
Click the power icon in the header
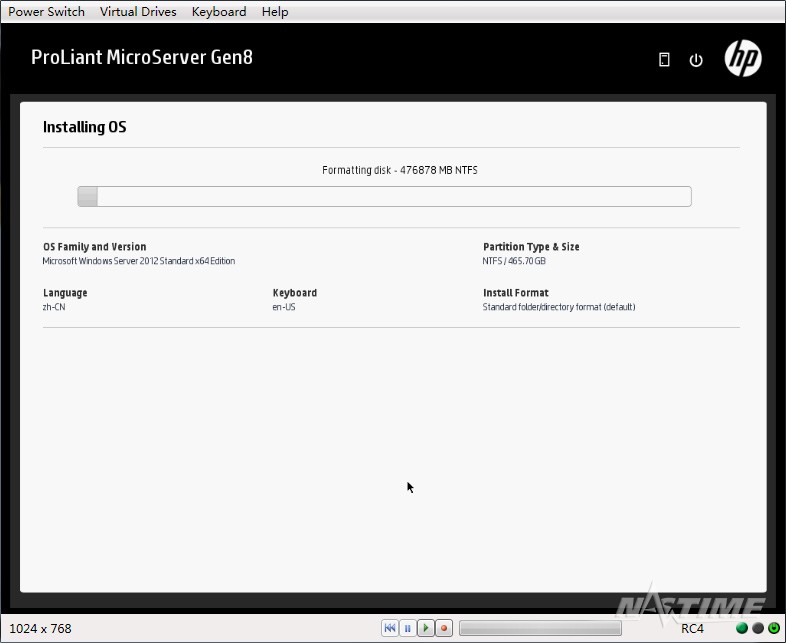pyautogui.click(x=696, y=60)
